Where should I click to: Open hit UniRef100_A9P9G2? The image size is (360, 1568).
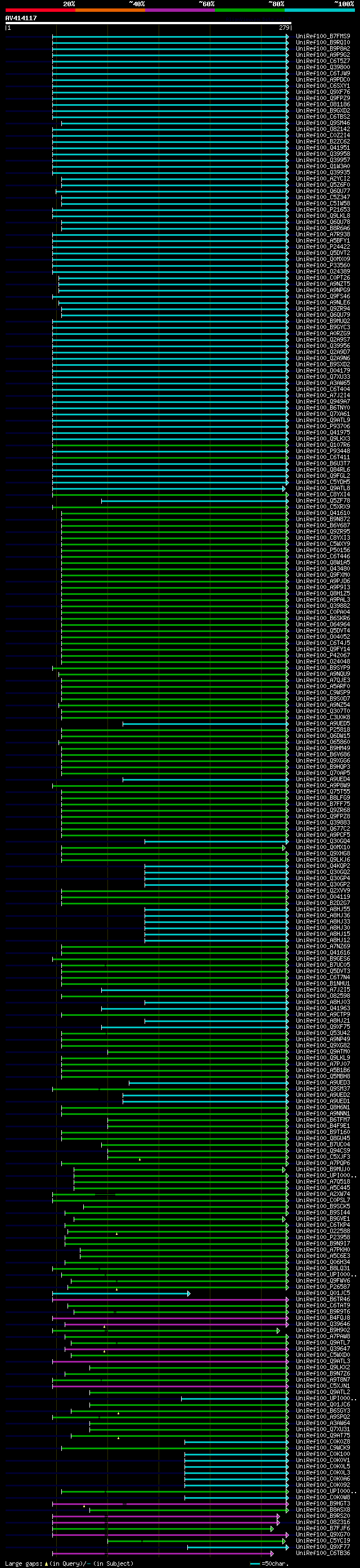coord(323,55)
